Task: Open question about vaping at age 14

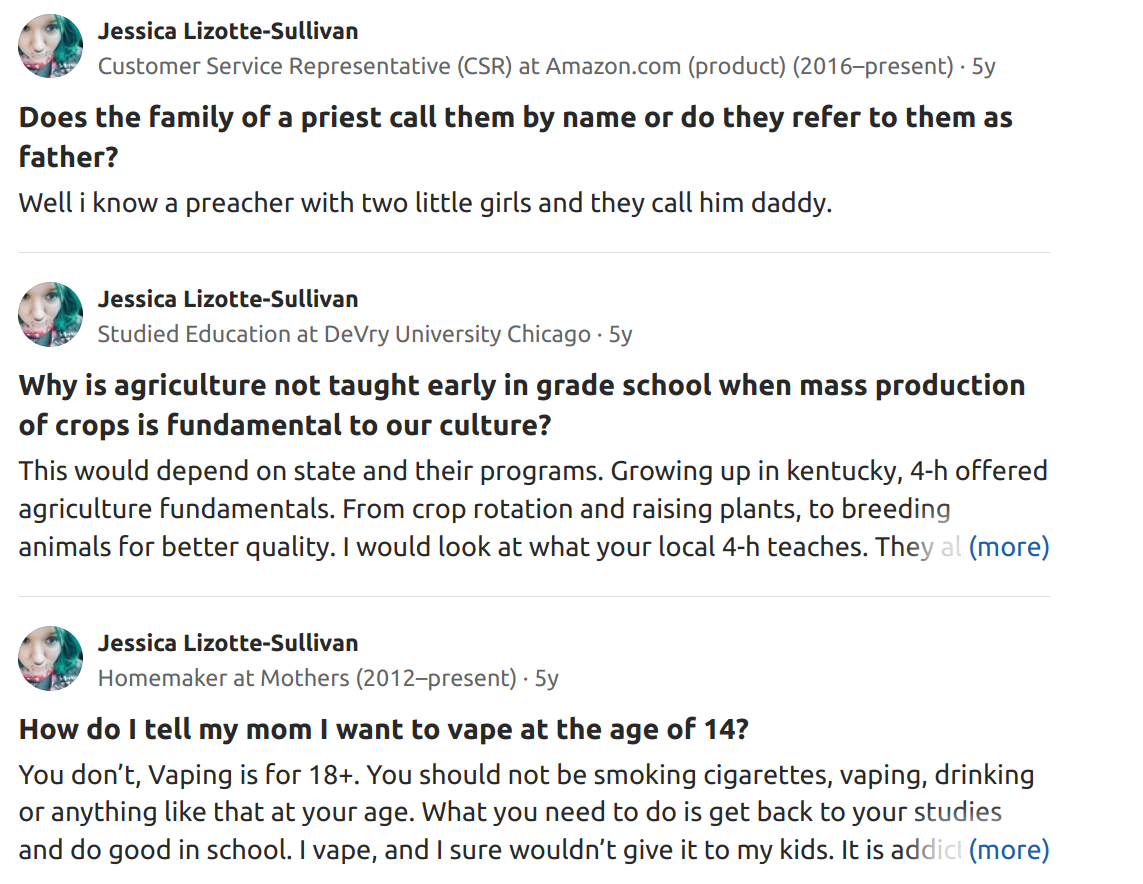Action: pos(383,729)
